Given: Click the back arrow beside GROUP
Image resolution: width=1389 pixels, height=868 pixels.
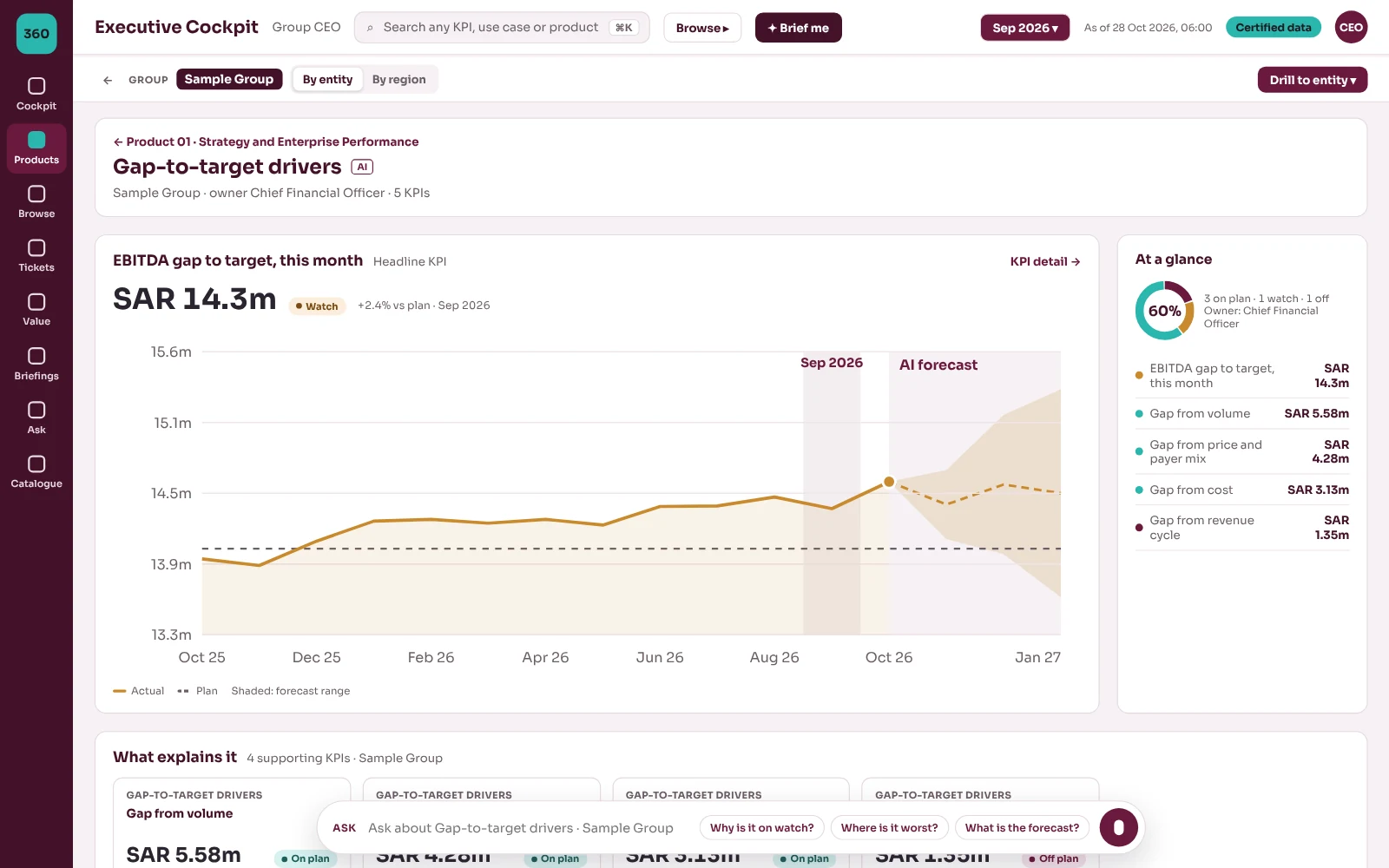Looking at the screenshot, I should (x=108, y=80).
